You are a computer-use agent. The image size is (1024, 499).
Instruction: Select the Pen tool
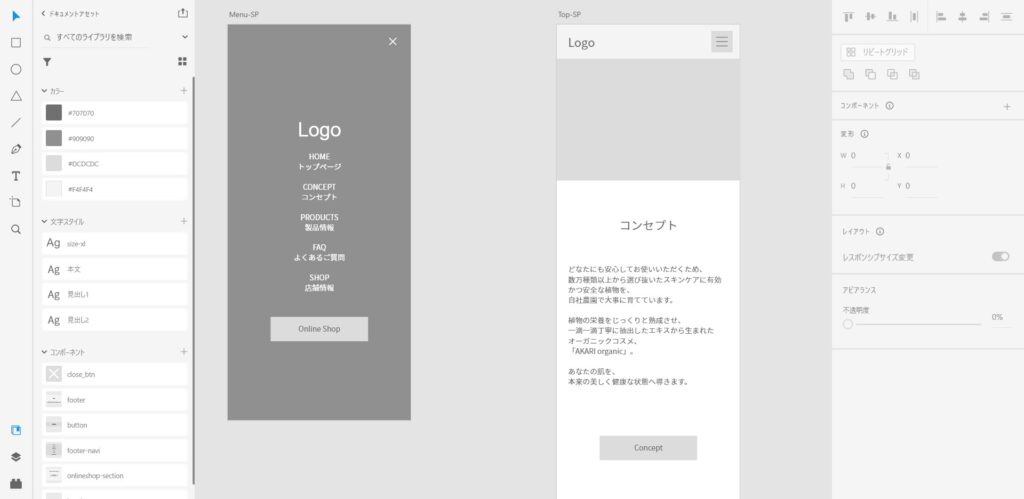coord(16,149)
